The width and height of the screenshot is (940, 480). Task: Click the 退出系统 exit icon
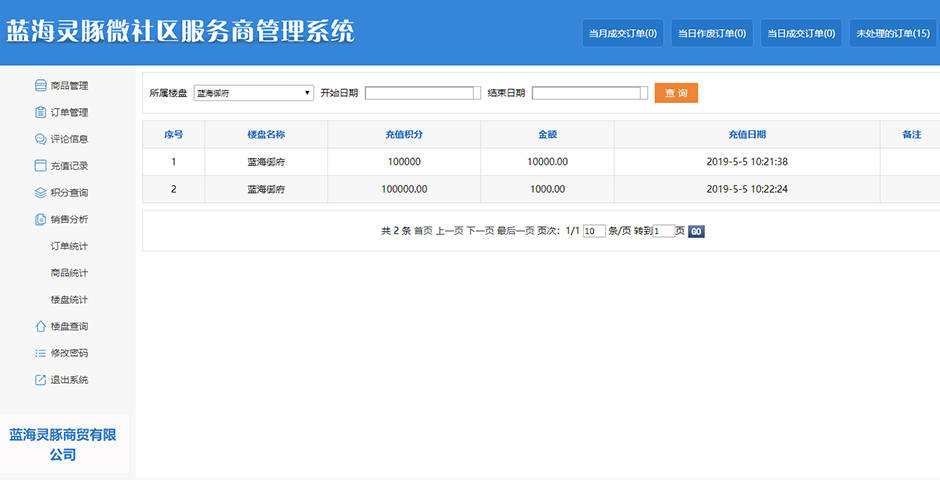(40, 380)
